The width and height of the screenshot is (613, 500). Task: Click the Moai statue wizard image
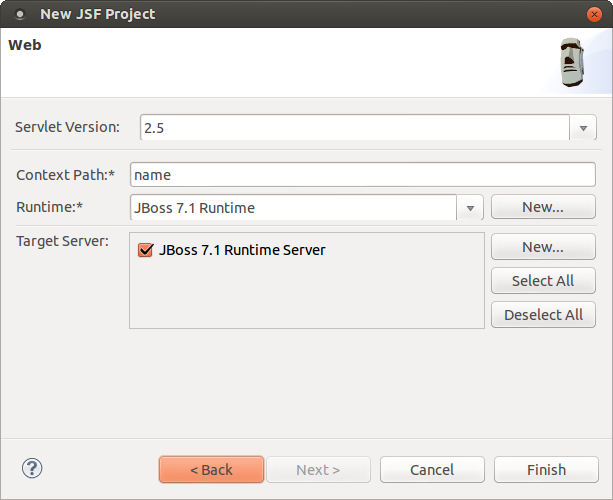coord(574,64)
